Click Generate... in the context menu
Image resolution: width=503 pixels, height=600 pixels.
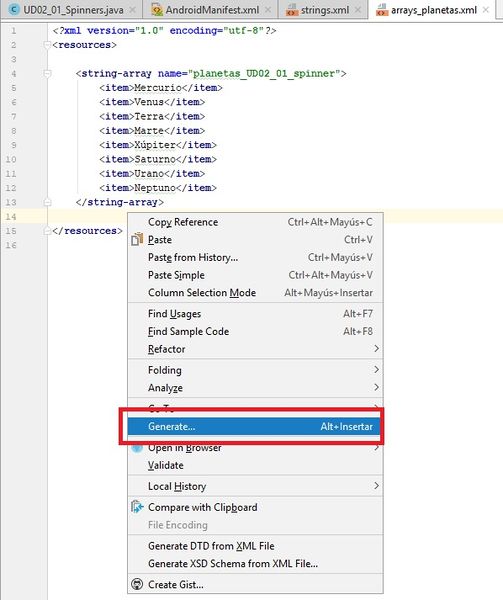(255, 426)
